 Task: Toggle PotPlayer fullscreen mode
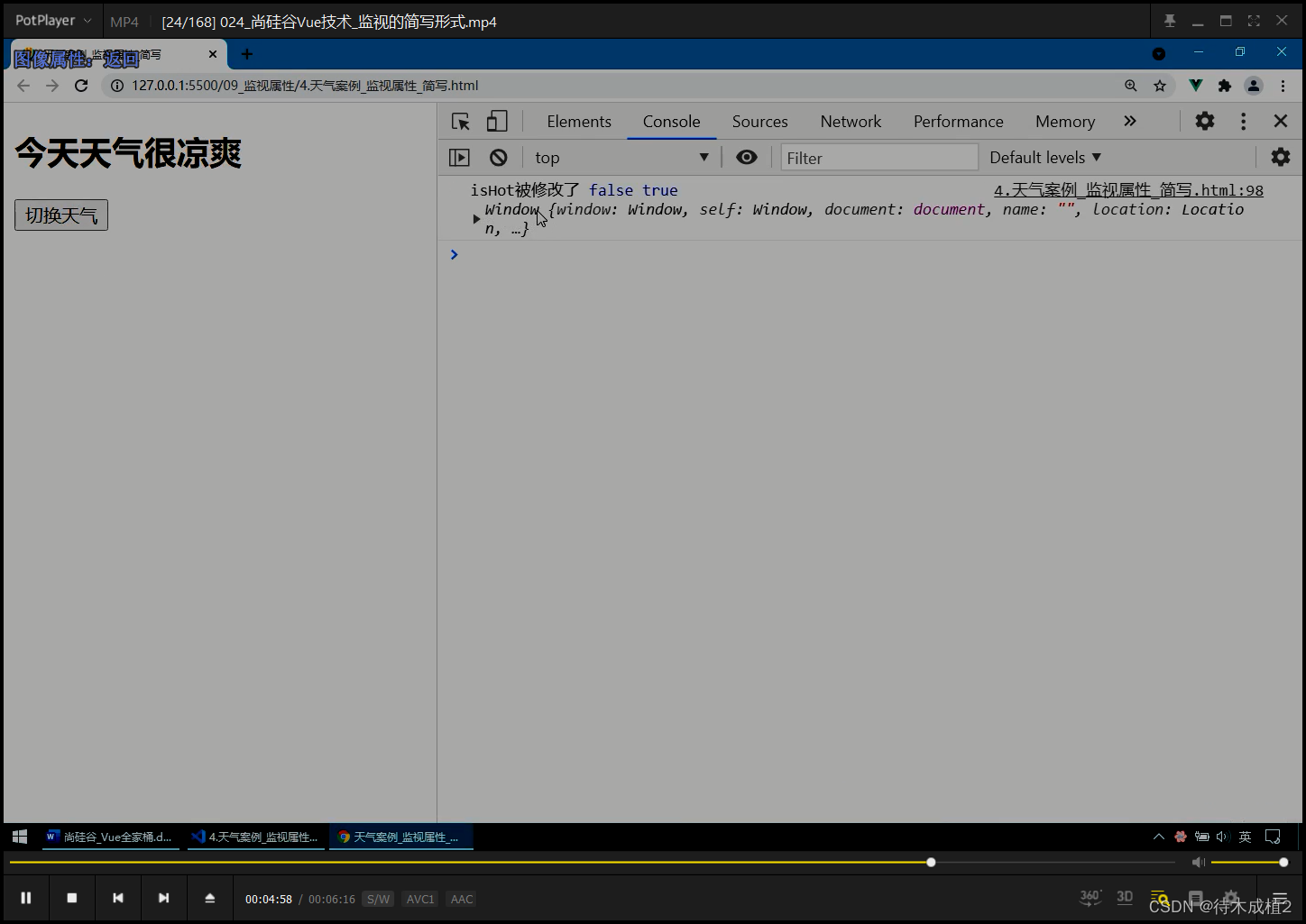pos(1254,21)
